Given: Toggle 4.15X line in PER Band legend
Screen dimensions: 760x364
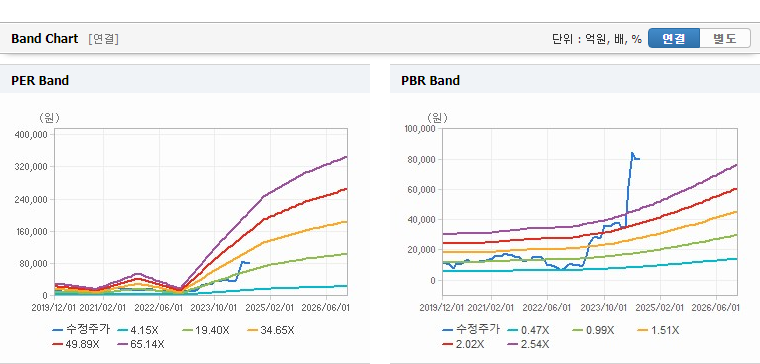Looking at the screenshot, I should (x=138, y=330).
